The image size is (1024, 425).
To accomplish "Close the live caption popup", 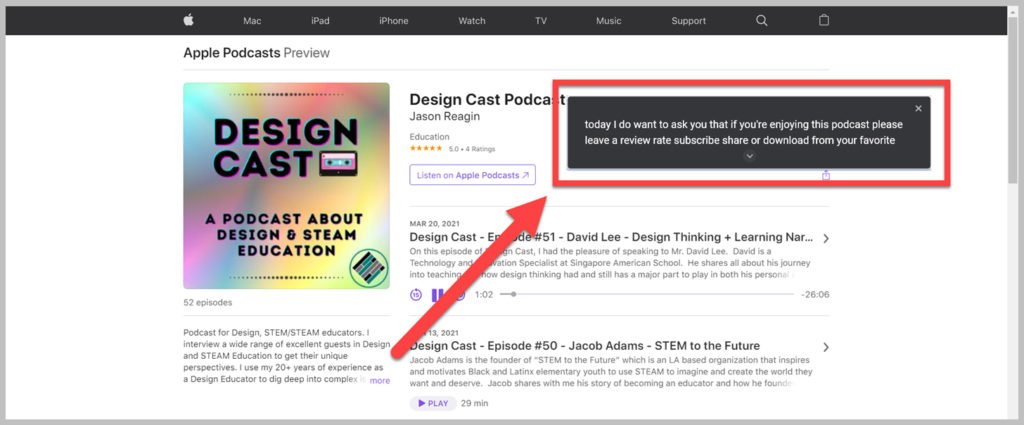I will coord(918,108).
